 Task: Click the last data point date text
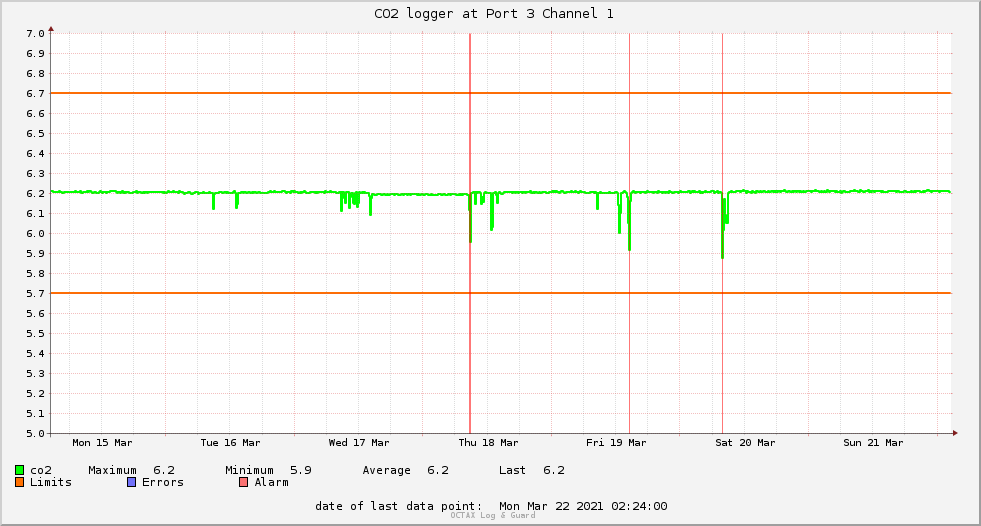491,506
